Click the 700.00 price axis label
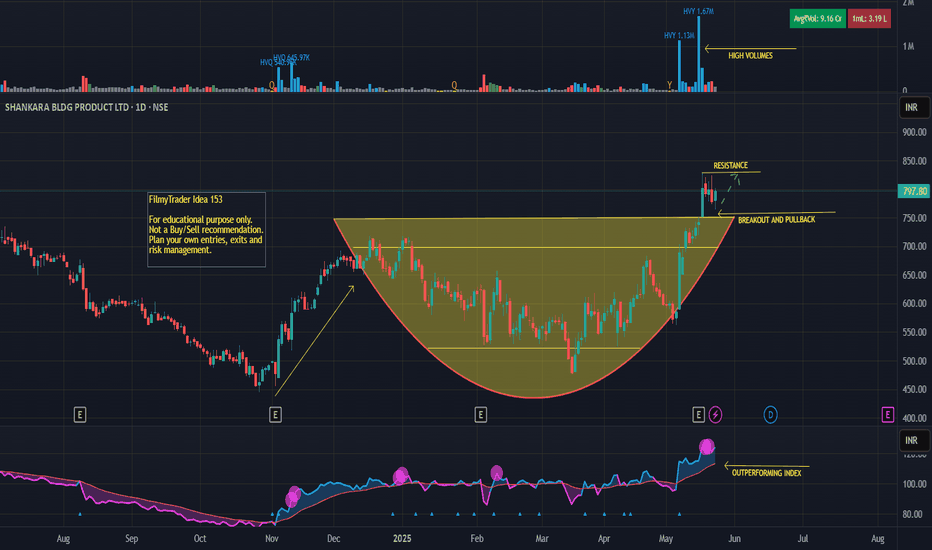Screen dimensions: 932x550 (914, 246)
